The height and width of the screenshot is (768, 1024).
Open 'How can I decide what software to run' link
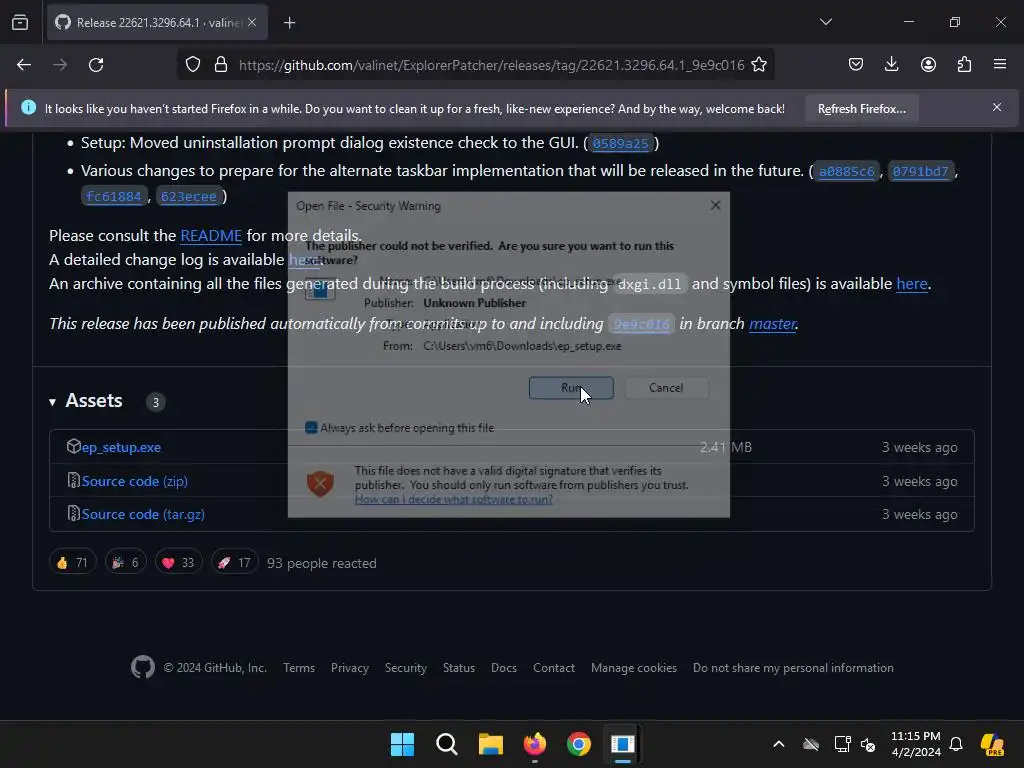[x=453, y=500]
